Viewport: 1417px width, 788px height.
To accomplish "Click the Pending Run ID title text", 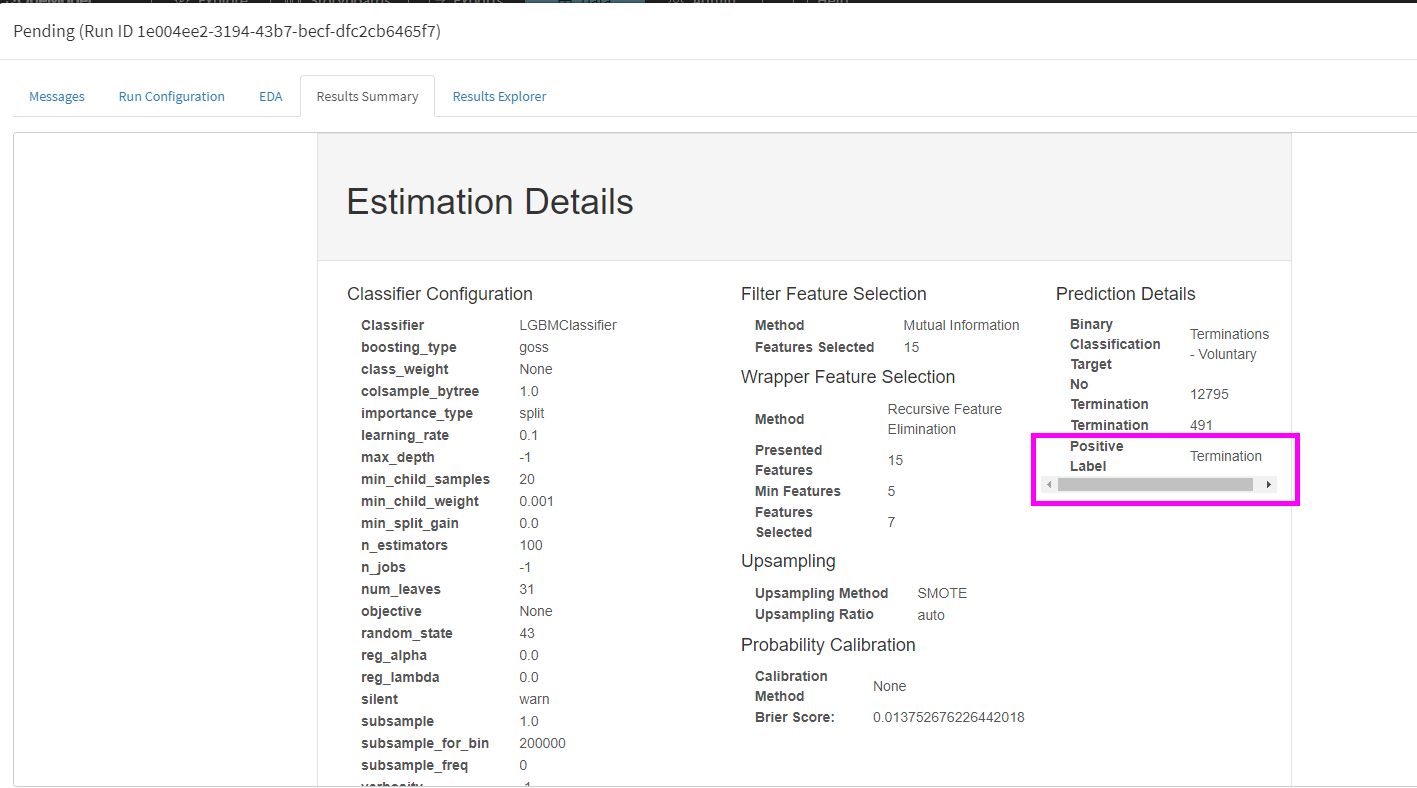I will tap(227, 31).
